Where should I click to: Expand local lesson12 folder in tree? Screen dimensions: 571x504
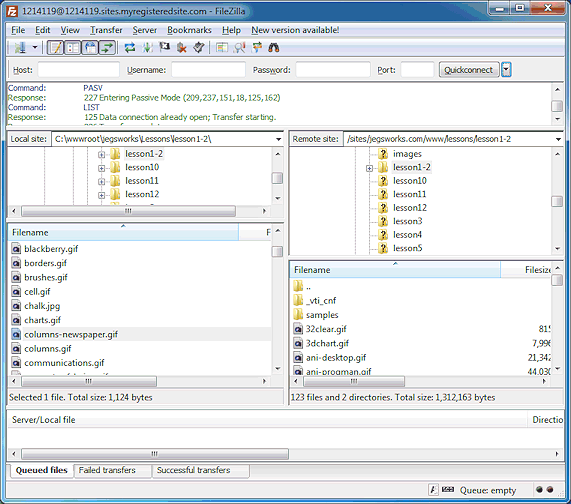click(101, 195)
